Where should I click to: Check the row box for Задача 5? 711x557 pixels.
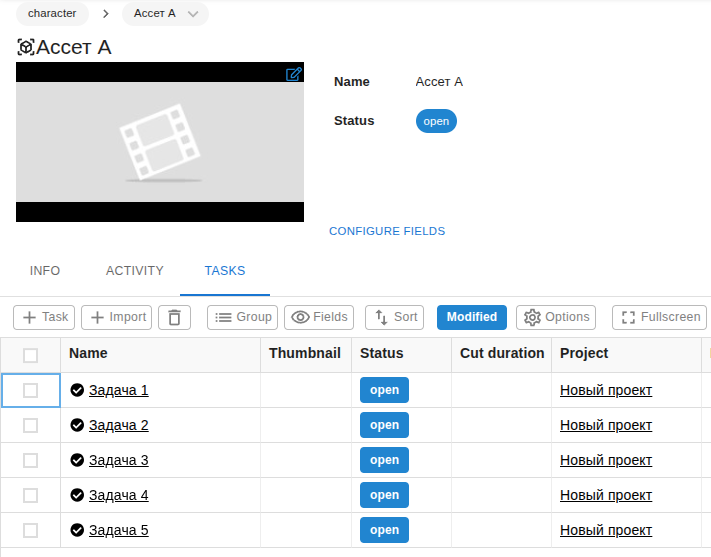point(31,530)
